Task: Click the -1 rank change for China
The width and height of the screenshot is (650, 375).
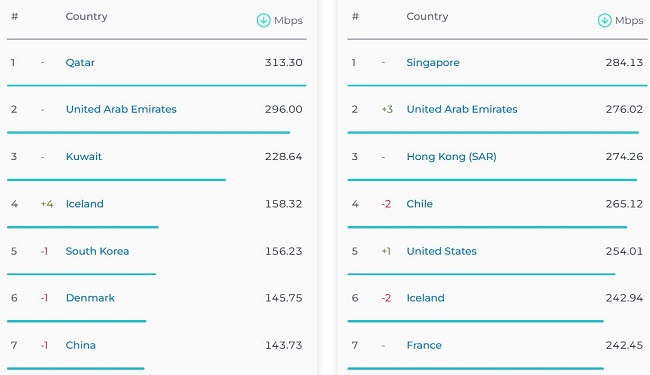Action: (x=44, y=345)
